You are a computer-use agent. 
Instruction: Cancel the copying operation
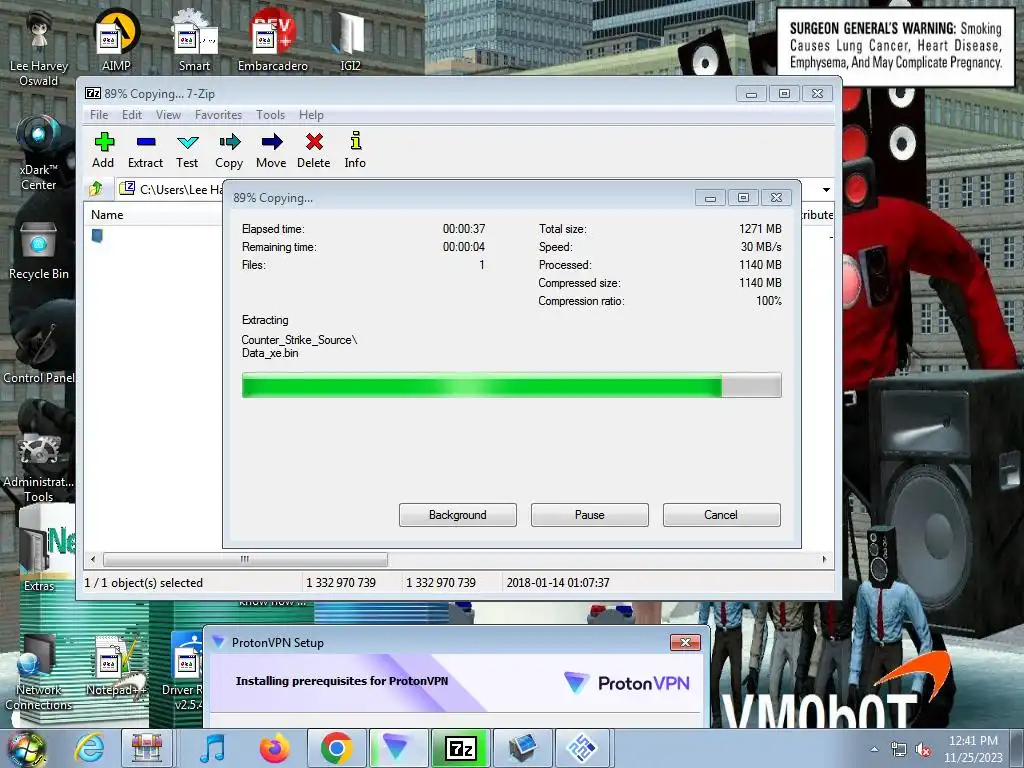(722, 515)
